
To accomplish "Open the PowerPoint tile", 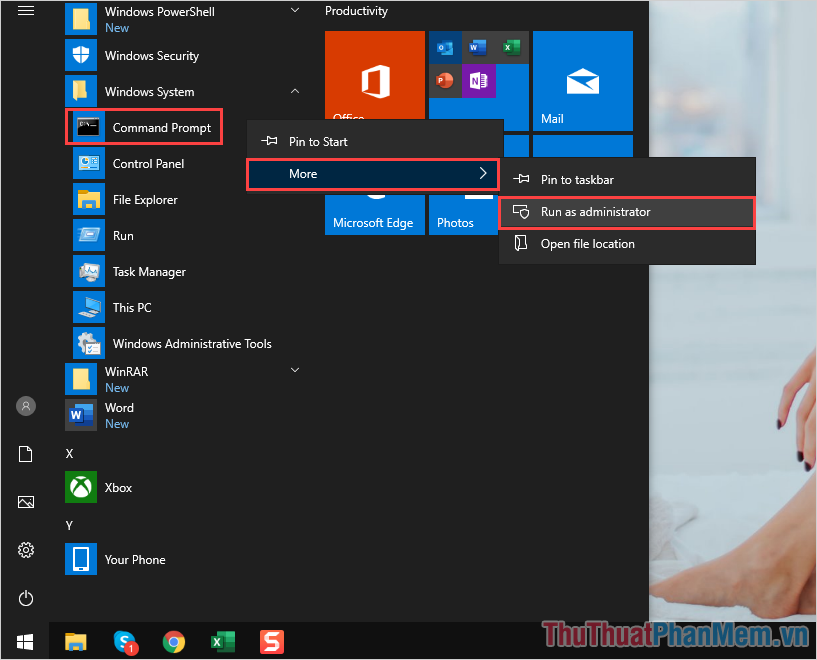I will click(444, 80).
